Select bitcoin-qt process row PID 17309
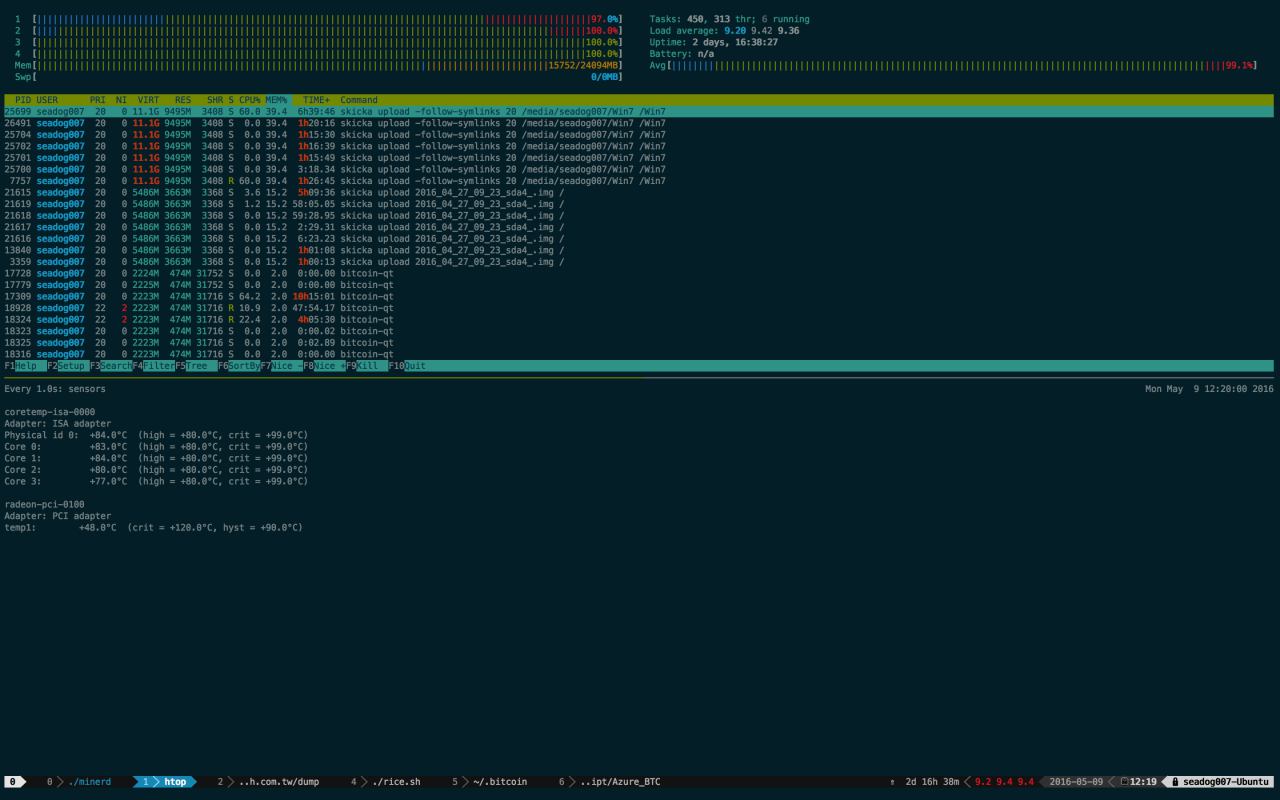 [200, 296]
